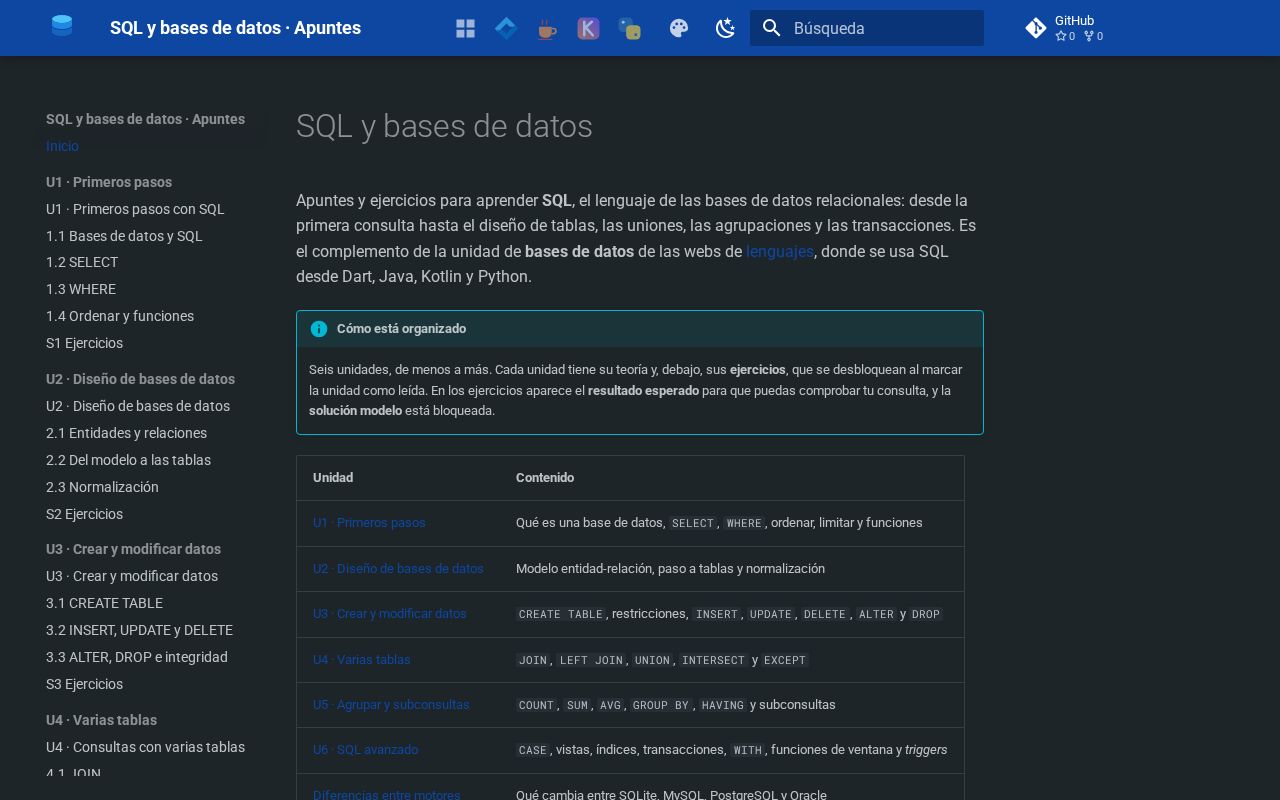Viewport: 1280px width, 800px height.
Task: Open table link U5 · Agrupar y subconsultas
Action: (391, 705)
